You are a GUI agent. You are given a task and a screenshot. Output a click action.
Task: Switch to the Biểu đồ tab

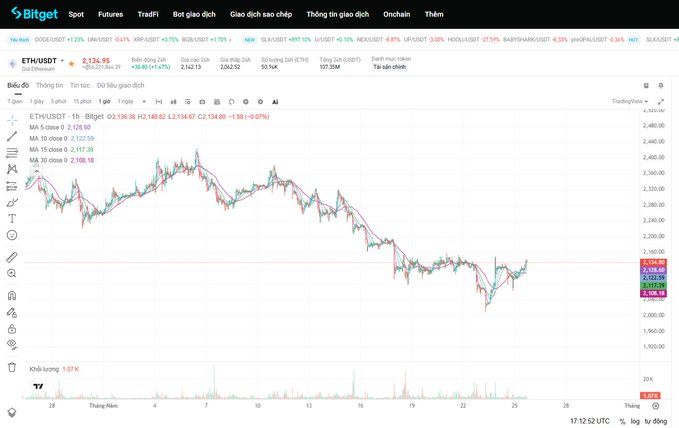[18, 85]
